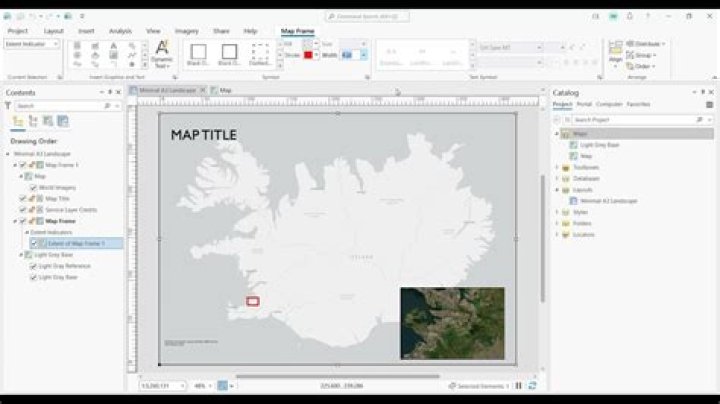Expand the Toolboxes node in Catalog
This screenshot has width=720, height=404.
pyautogui.click(x=557, y=167)
